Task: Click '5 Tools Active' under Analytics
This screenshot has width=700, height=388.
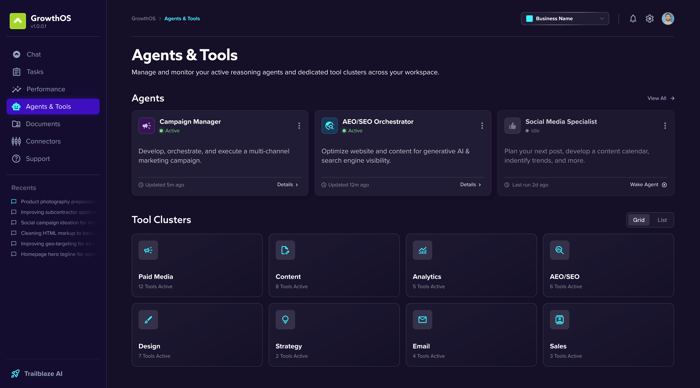Action: coord(429,287)
